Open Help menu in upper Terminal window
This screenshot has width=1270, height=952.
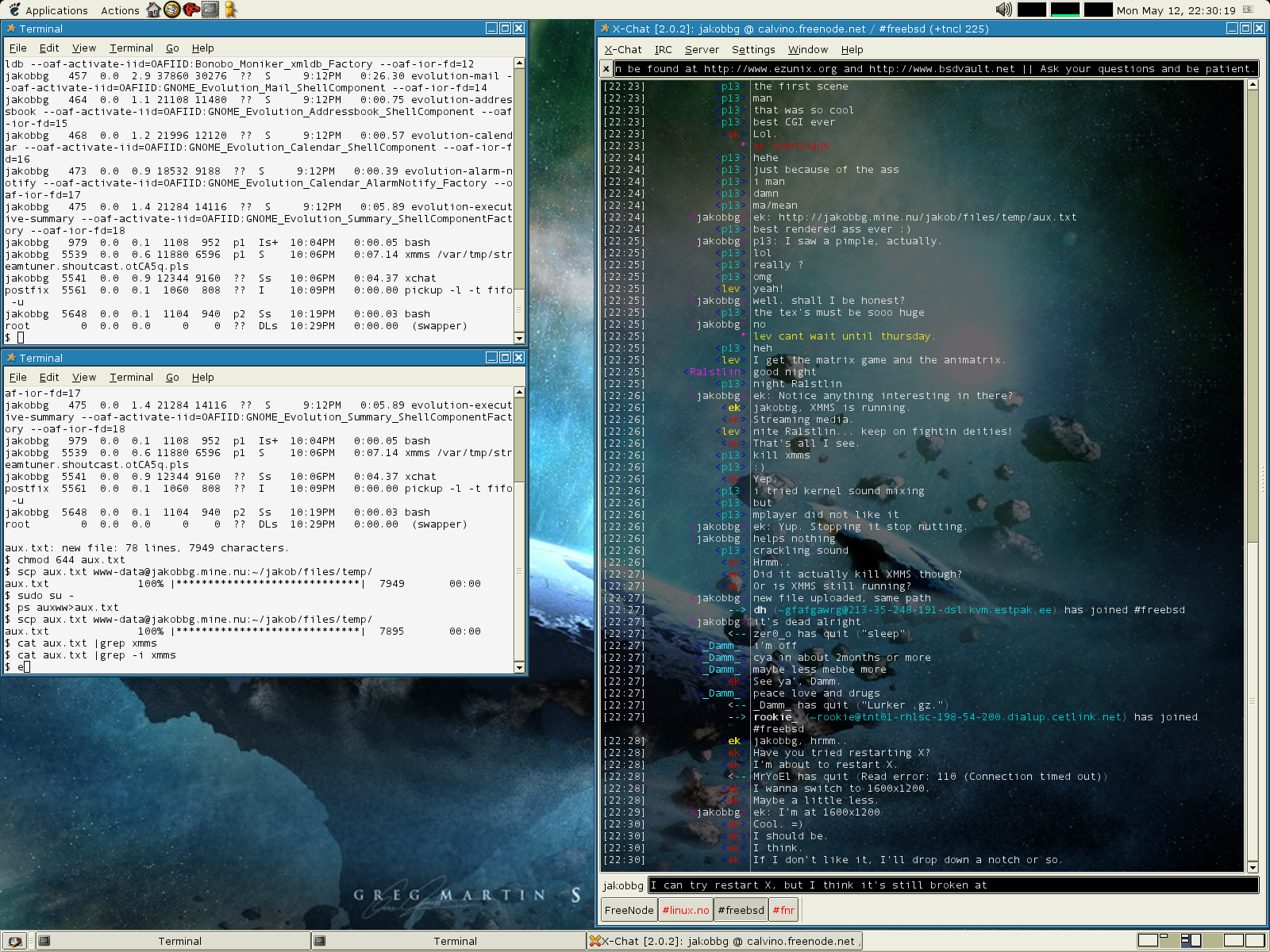[x=203, y=48]
